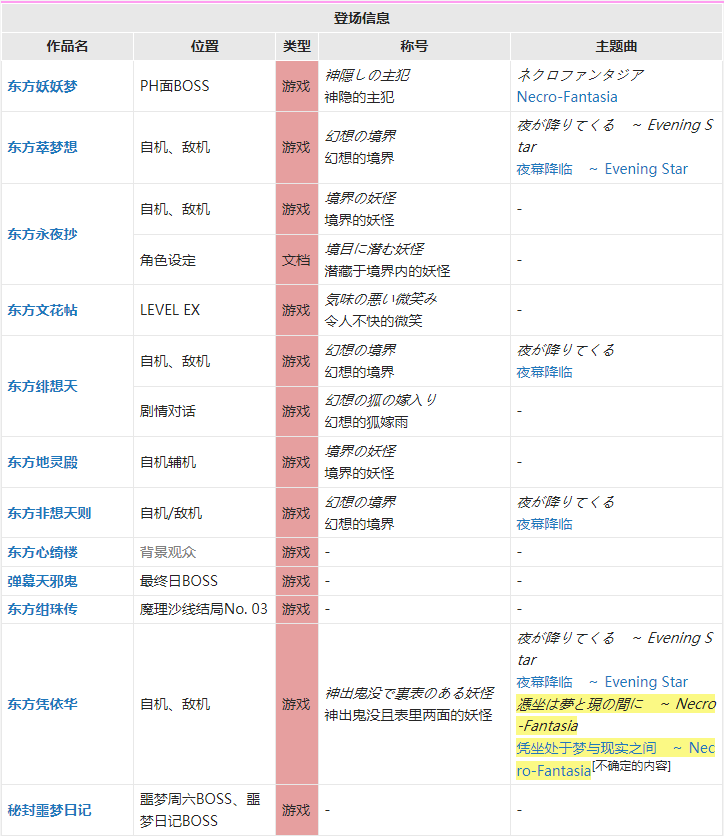Click 自机、敌机 cell in 东方萃梦想 row
Screen dimensions: 724x836
pyautogui.click(x=205, y=147)
